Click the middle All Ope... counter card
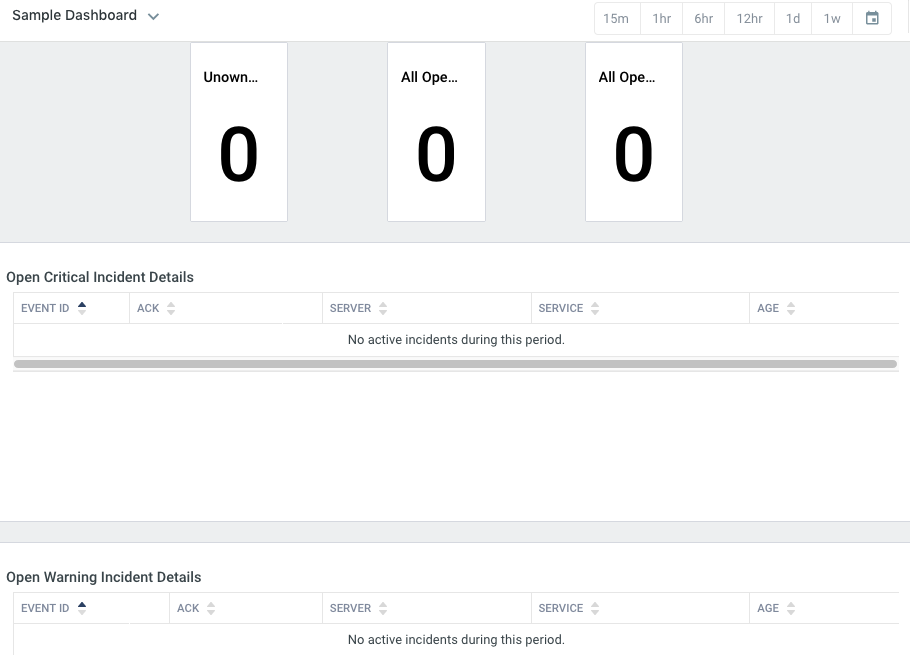The width and height of the screenshot is (910, 655). click(x=436, y=132)
